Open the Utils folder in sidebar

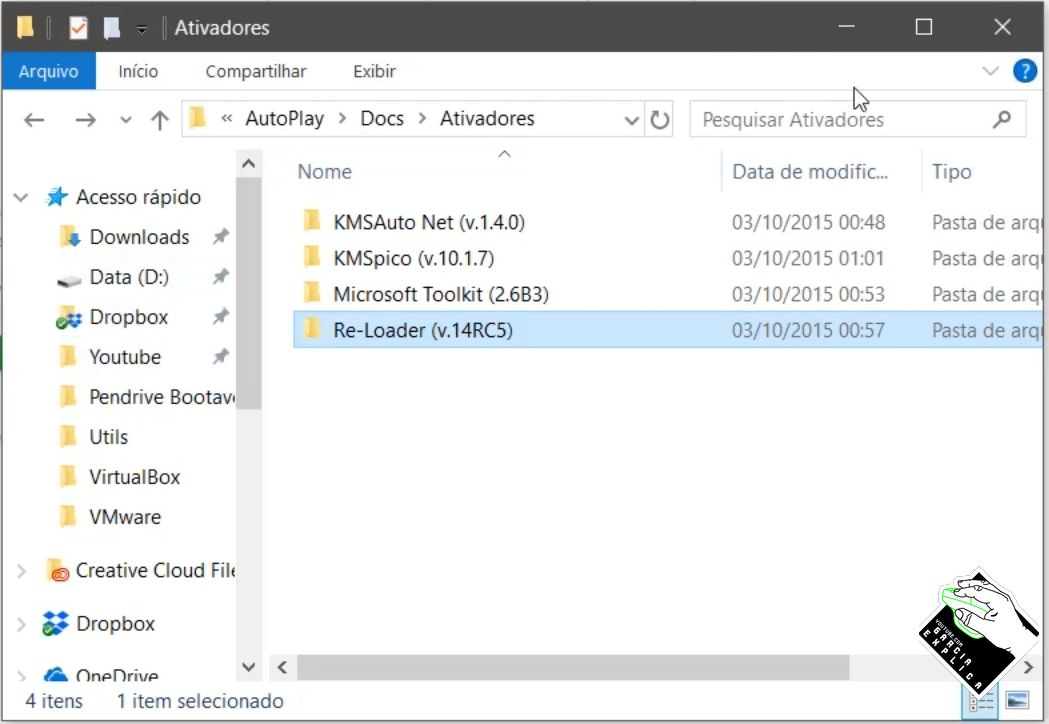pos(108,437)
